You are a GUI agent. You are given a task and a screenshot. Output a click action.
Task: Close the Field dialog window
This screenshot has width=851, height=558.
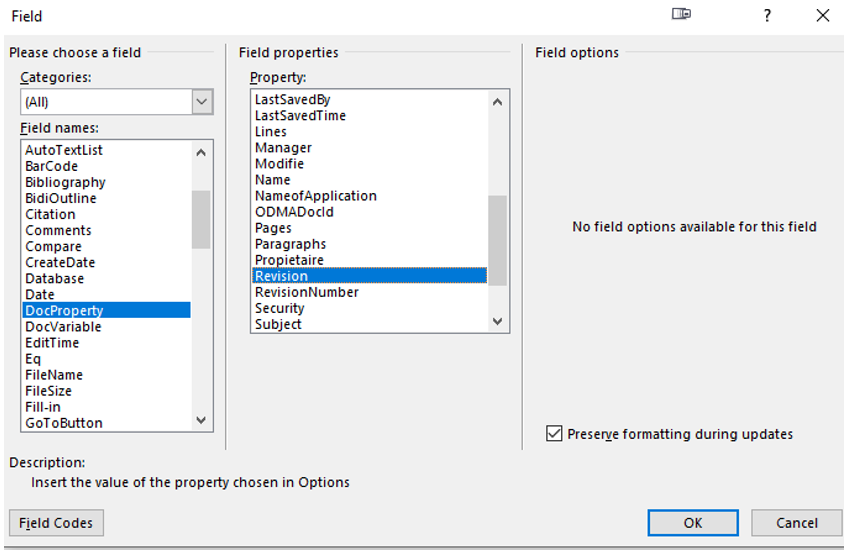pyautogui.click(x=823, y=15)
